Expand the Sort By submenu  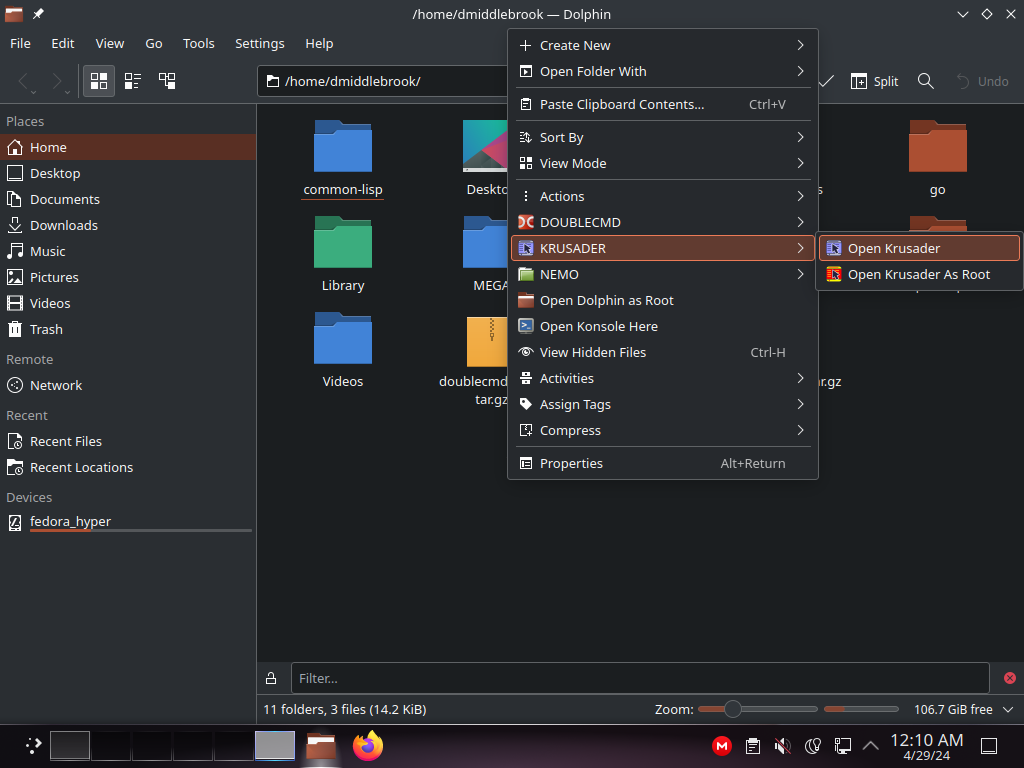tap(662, 137)
